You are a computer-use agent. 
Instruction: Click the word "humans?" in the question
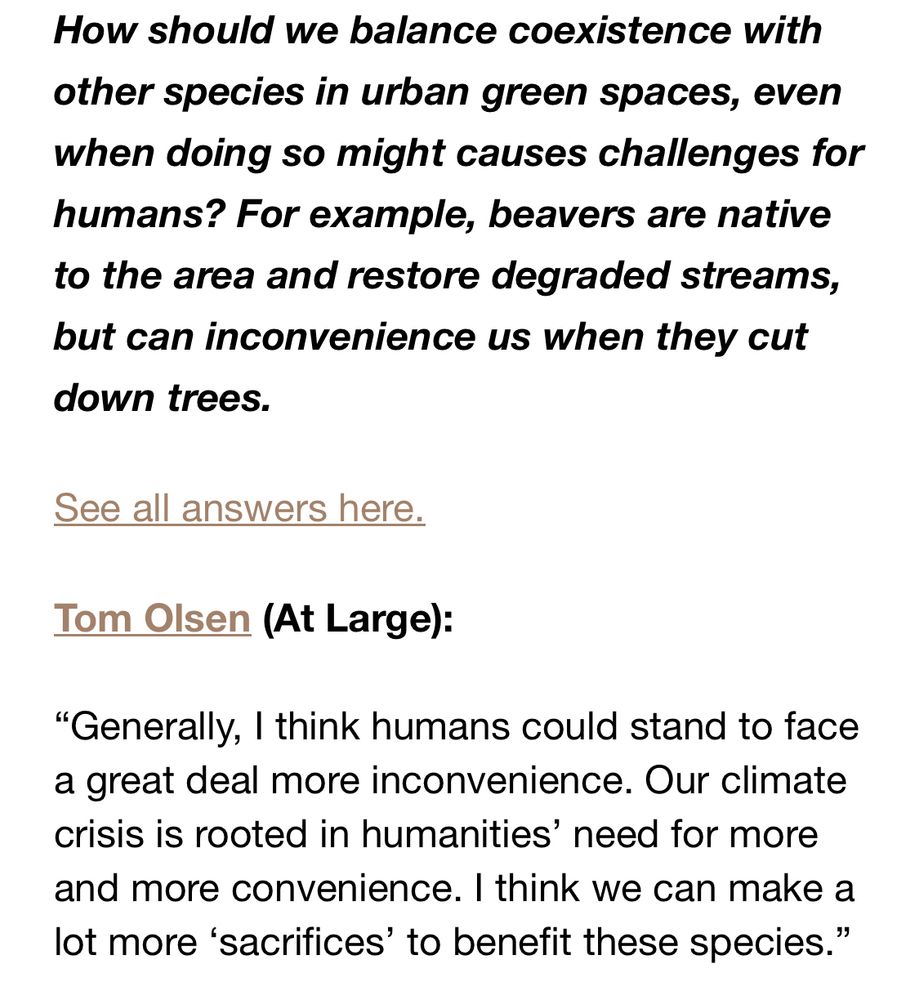coord(140,214)
